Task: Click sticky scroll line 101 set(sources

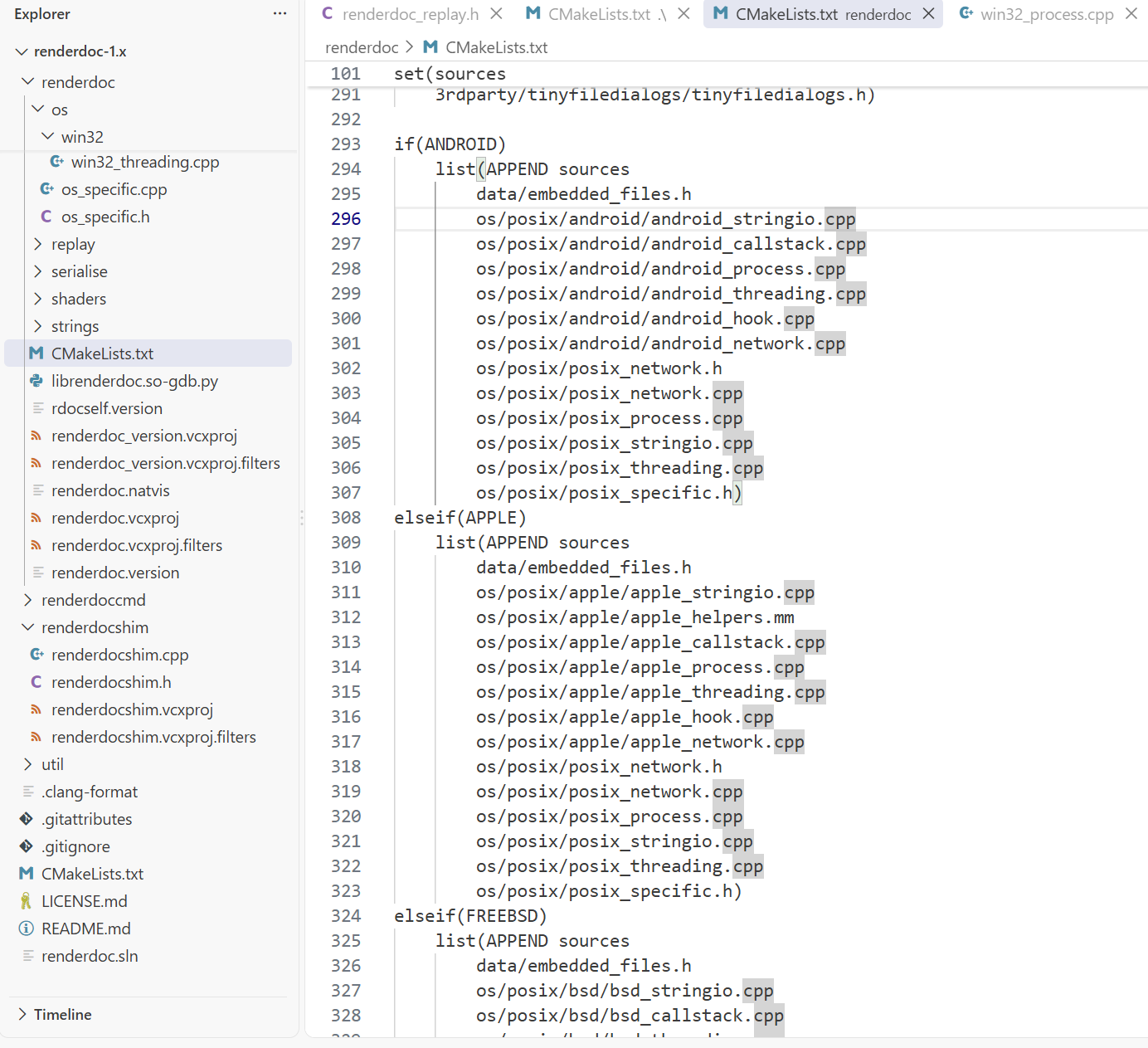Action: (450, 74)
